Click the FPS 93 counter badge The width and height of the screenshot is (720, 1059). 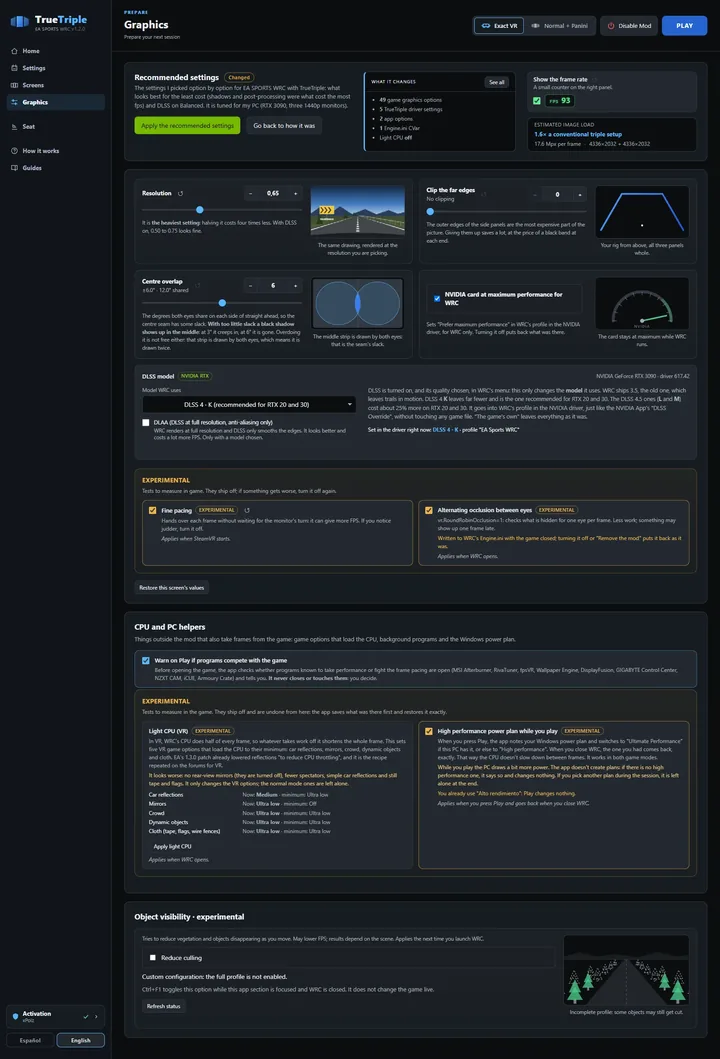(559, 101)
